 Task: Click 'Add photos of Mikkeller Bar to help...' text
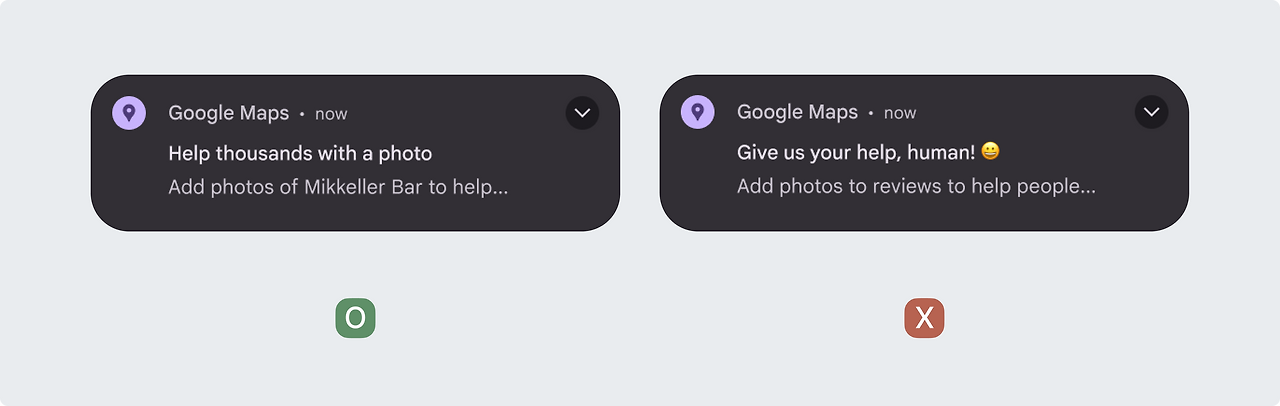338,187
